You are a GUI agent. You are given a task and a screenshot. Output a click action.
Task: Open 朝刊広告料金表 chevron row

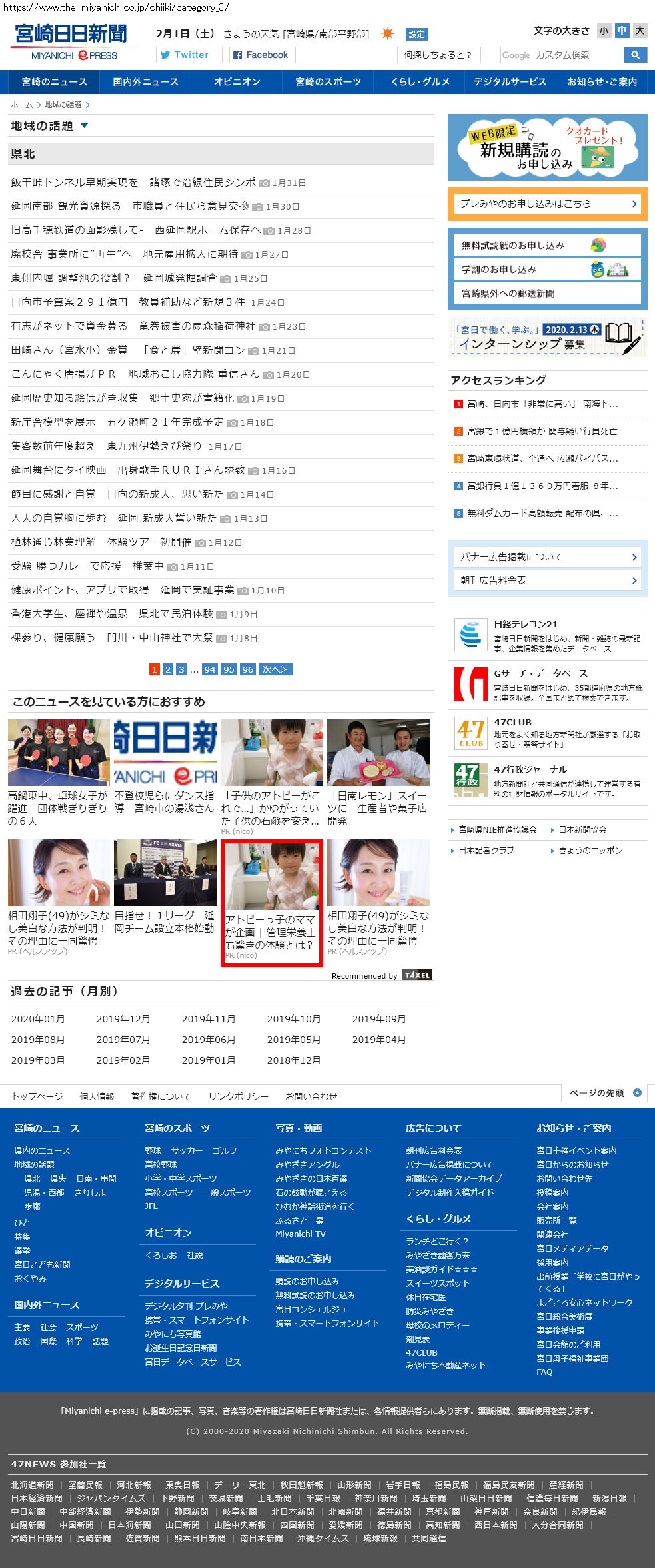[x=548, y=580]
